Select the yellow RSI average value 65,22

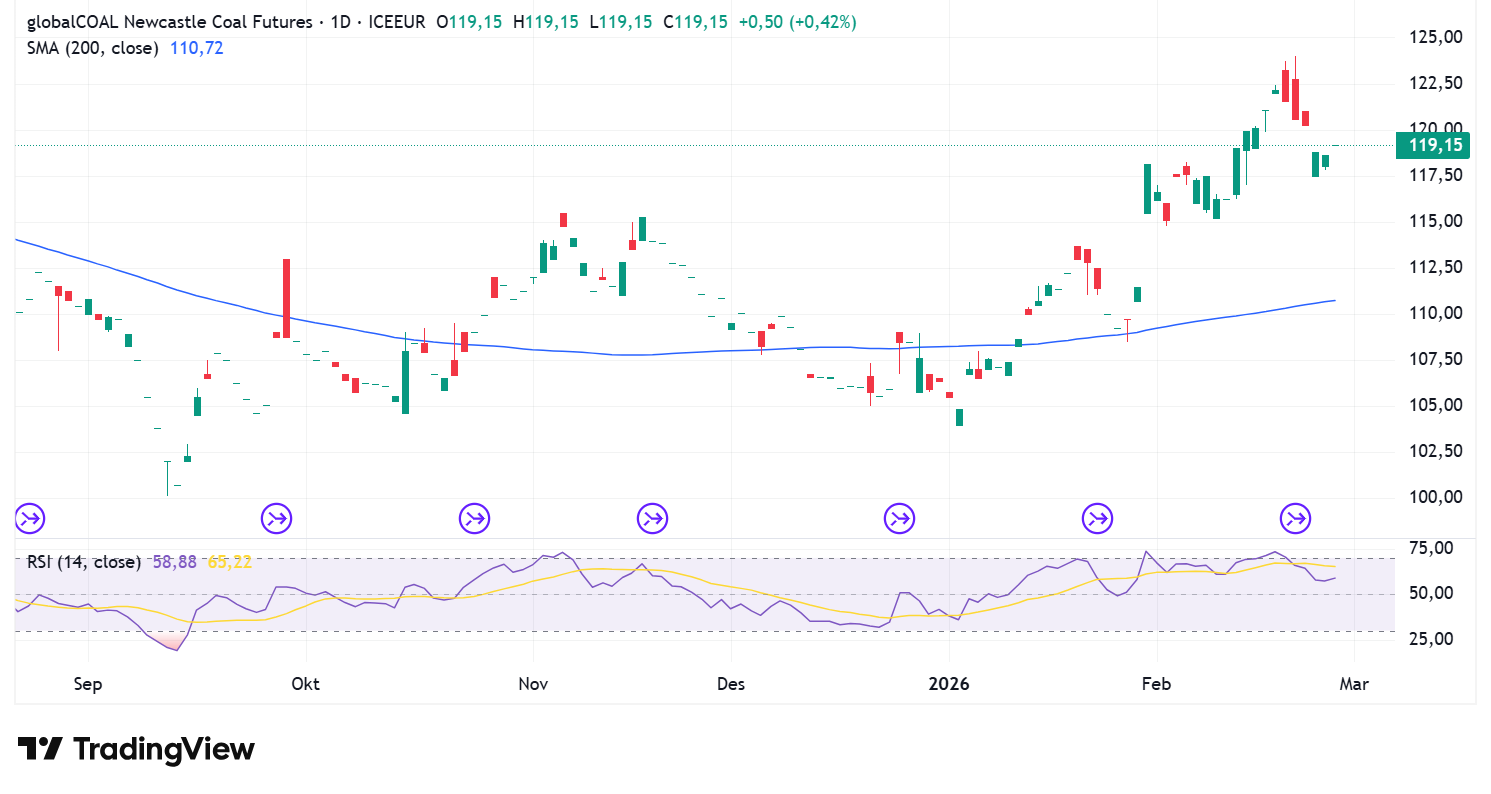coord(229,562)
